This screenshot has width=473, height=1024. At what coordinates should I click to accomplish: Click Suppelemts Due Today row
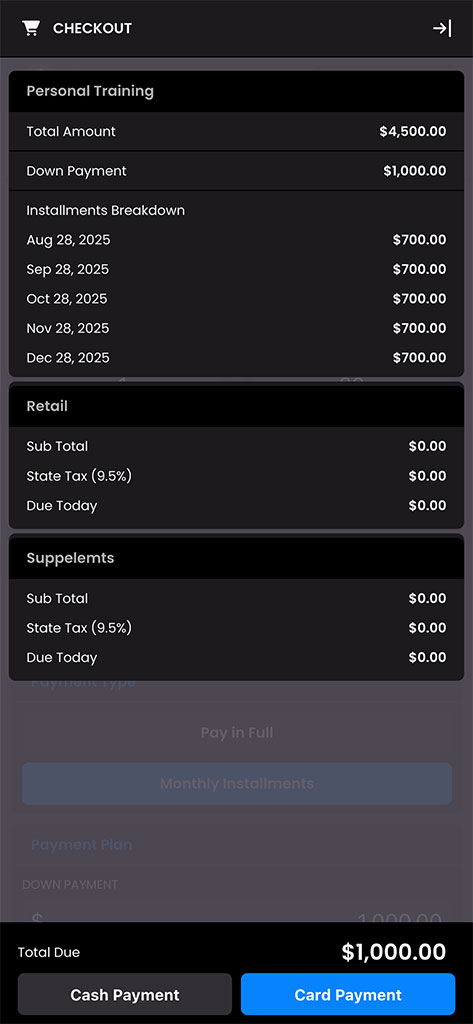[236, 658]
